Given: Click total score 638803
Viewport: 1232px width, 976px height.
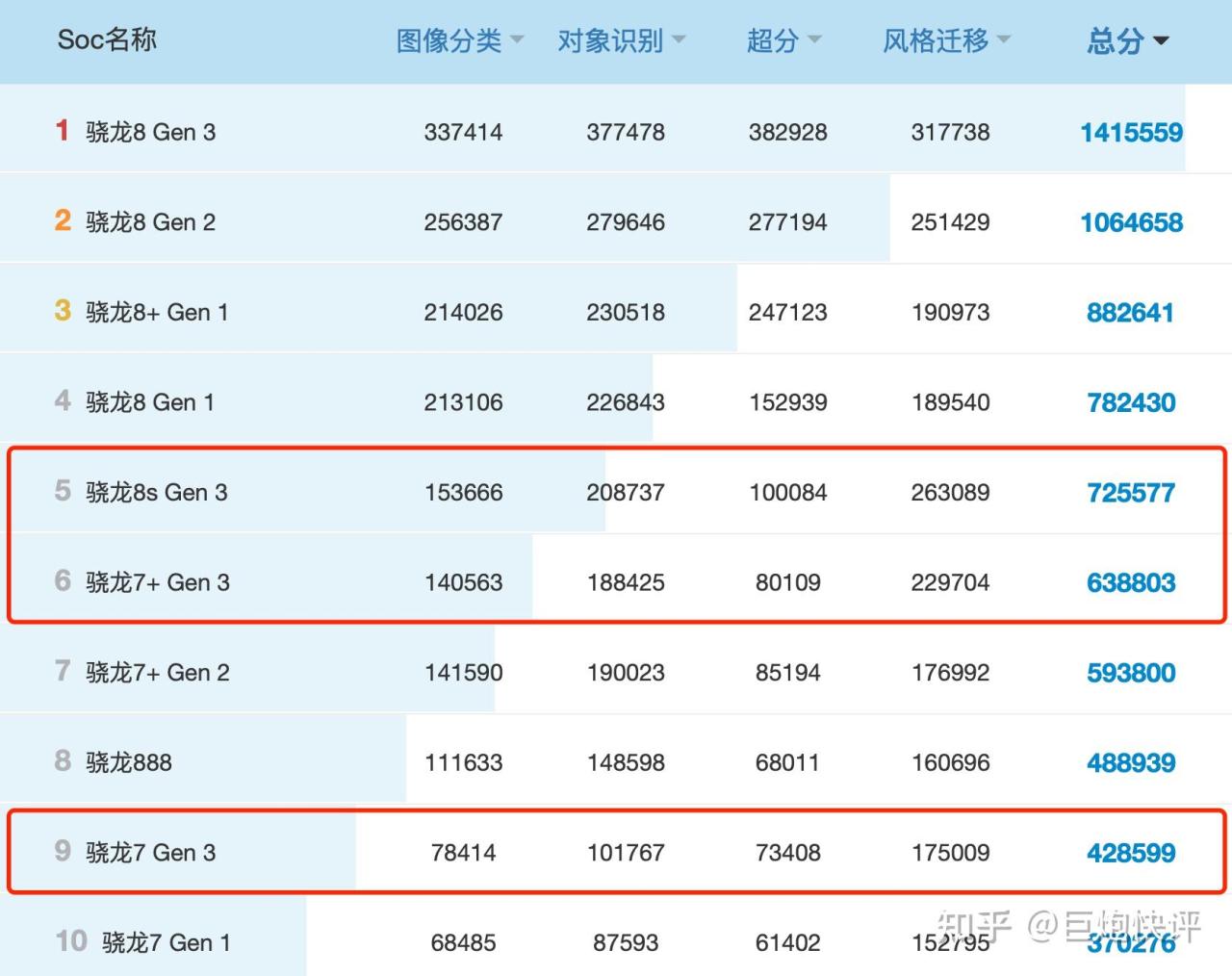Looking at the screenshot, I should click(1131, 582).
